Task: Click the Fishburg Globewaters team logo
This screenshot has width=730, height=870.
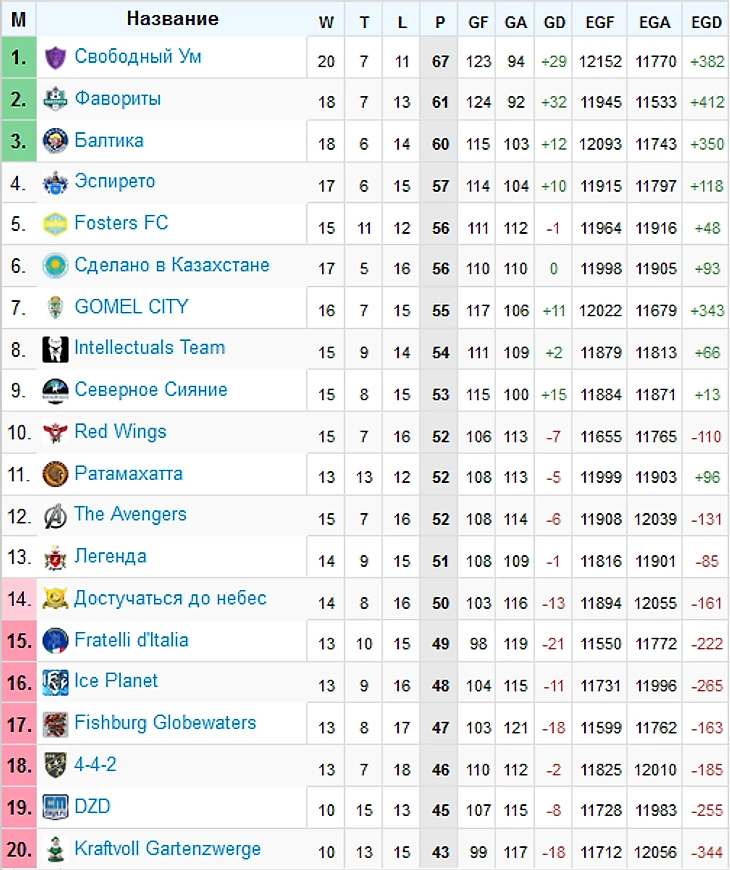Action: pos(55,724)
